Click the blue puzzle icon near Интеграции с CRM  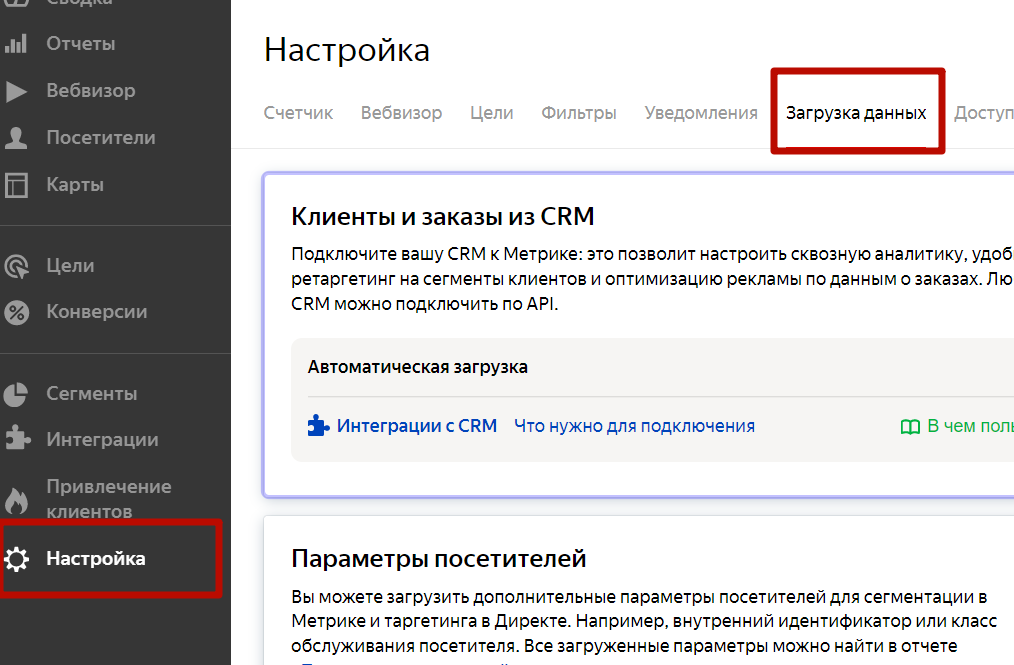(318, 426)
